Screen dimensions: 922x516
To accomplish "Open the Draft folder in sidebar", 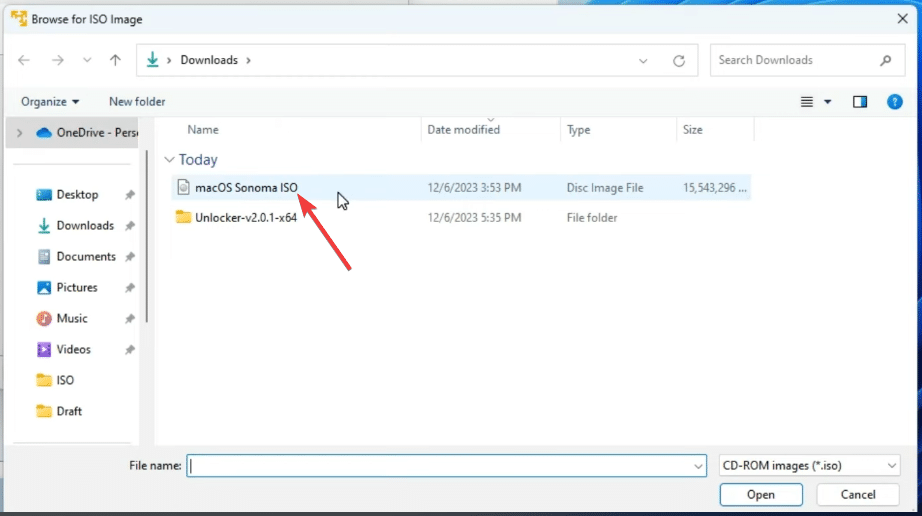I will tap(69, 411).
